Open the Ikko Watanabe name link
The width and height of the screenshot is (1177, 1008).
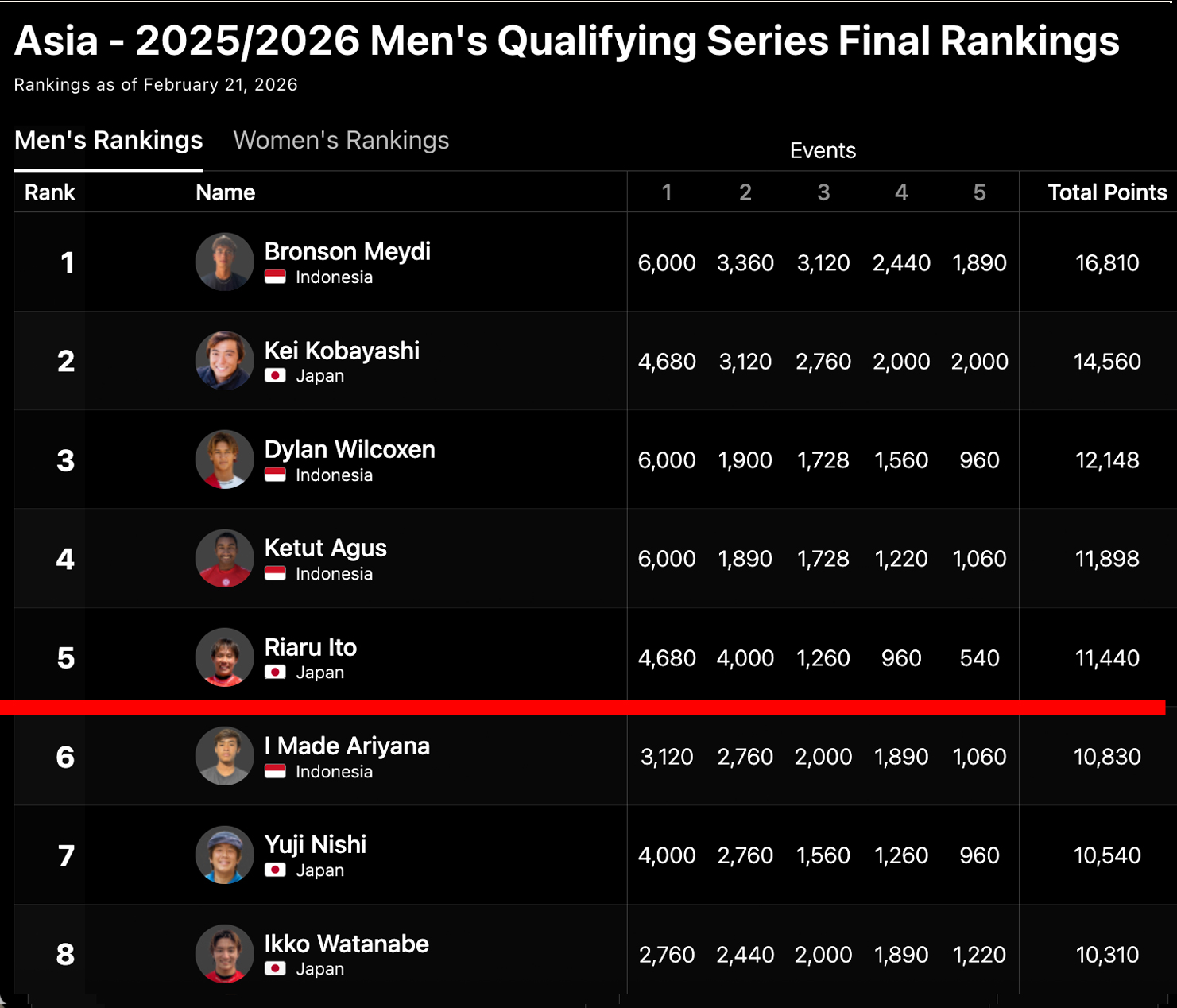click(347, 944)
